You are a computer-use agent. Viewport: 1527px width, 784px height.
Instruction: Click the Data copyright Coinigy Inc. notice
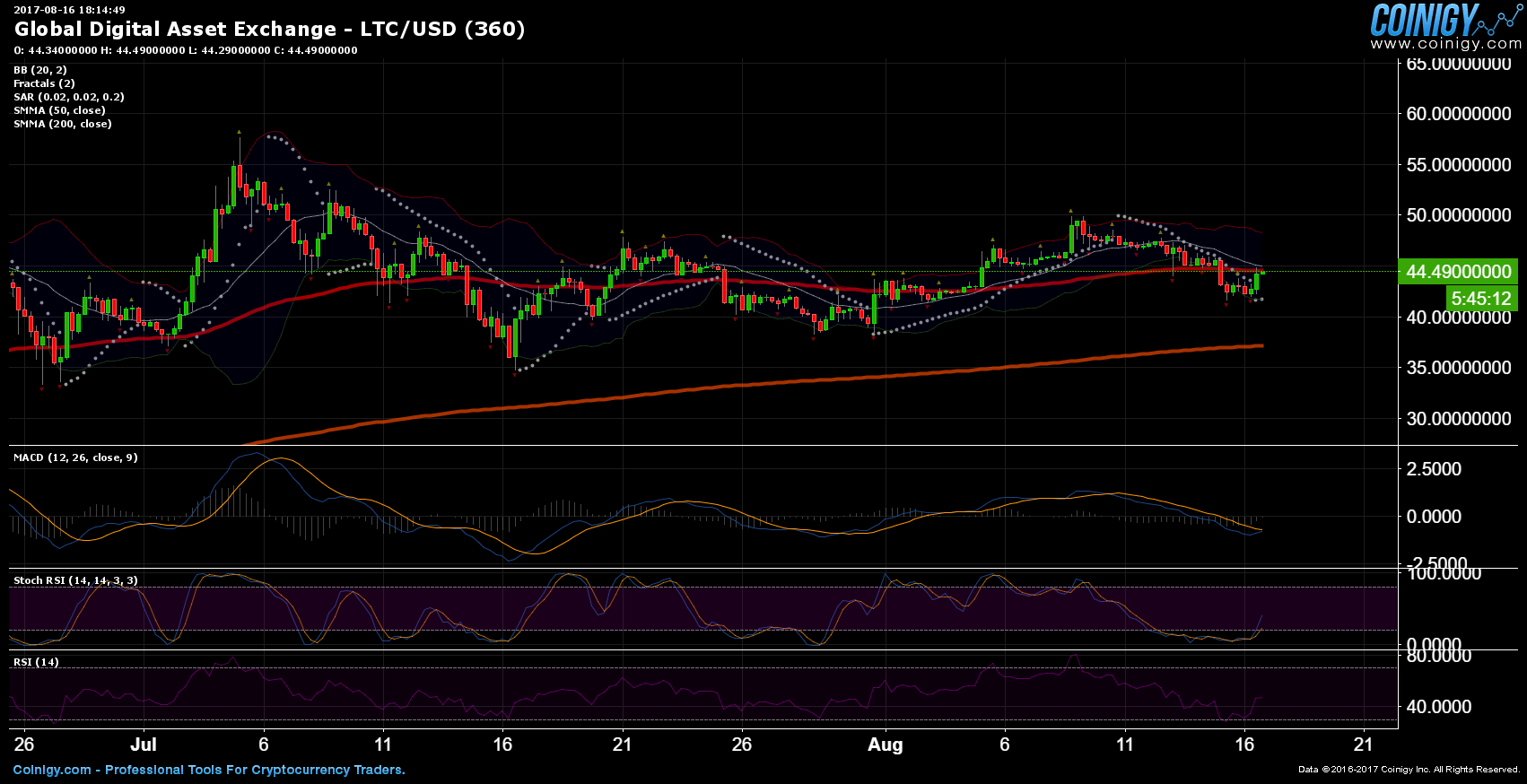(x=1409, y=770)
